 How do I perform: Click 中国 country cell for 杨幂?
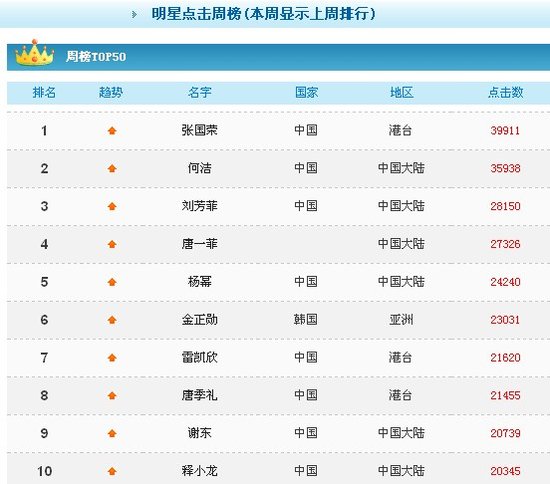(x=306, y=282)
